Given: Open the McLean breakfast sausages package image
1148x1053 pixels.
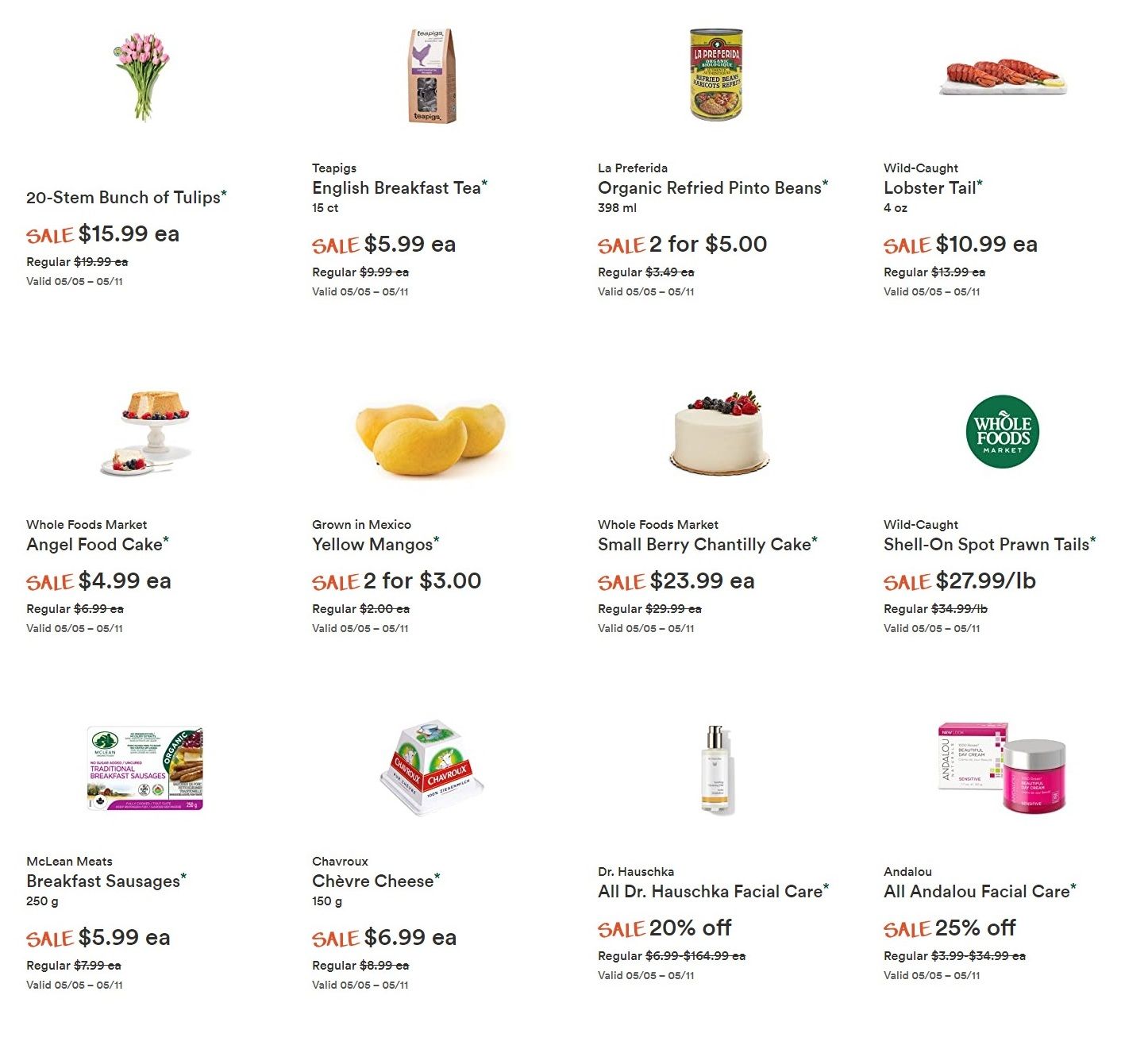Looking at the screenshot, I should tap(145, 769).
